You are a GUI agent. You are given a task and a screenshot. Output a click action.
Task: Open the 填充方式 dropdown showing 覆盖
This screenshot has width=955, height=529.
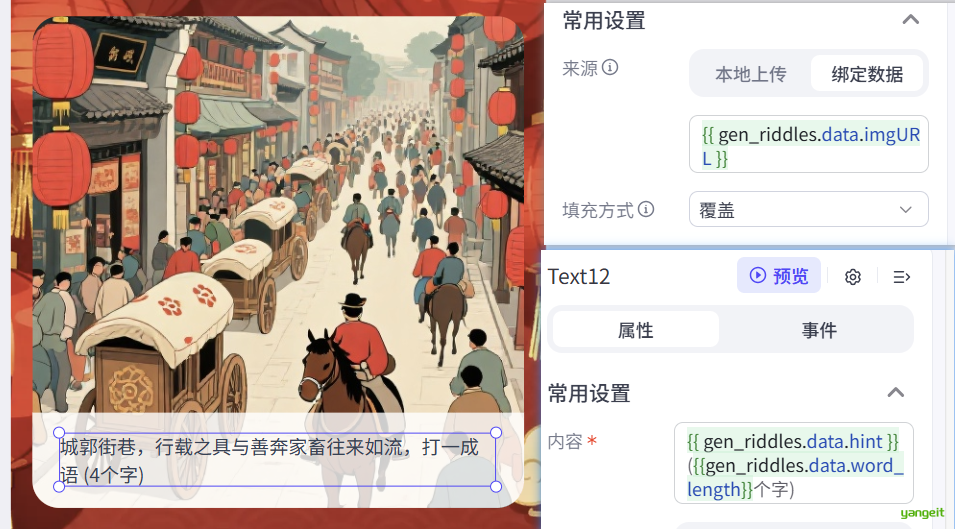coord(808,209)
